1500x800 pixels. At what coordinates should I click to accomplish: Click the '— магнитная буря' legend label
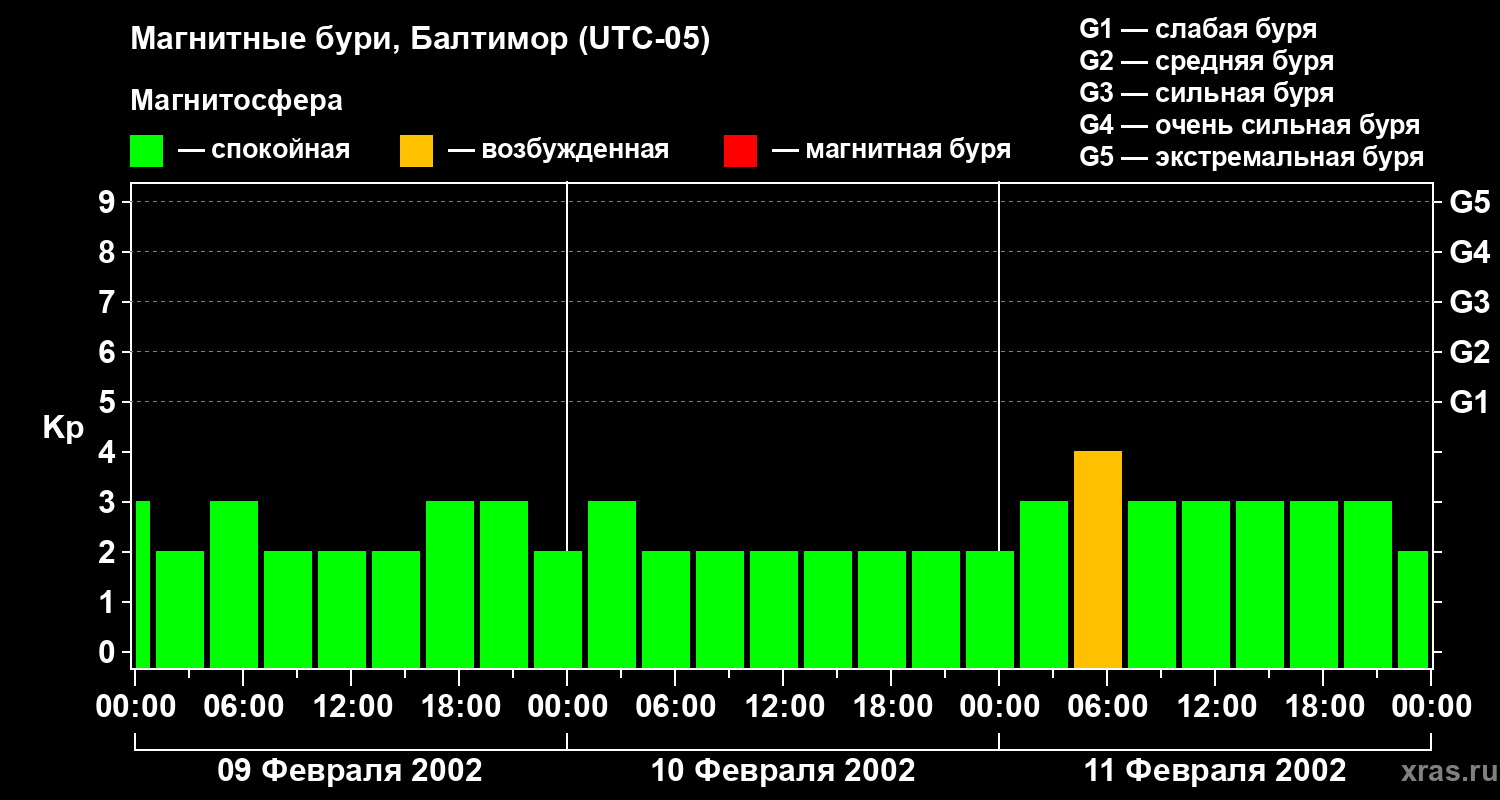point(891,150)
